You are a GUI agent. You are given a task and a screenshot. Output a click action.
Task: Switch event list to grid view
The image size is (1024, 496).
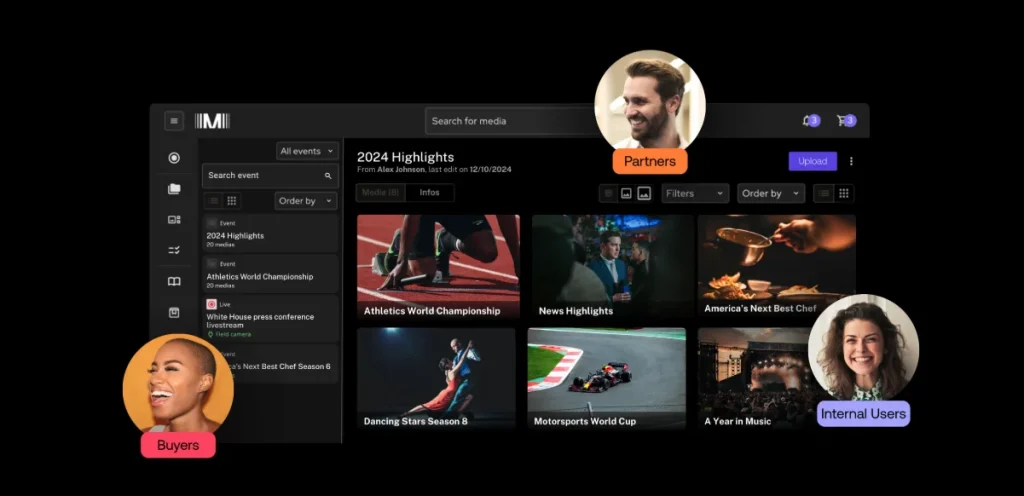tap(232, 201)
